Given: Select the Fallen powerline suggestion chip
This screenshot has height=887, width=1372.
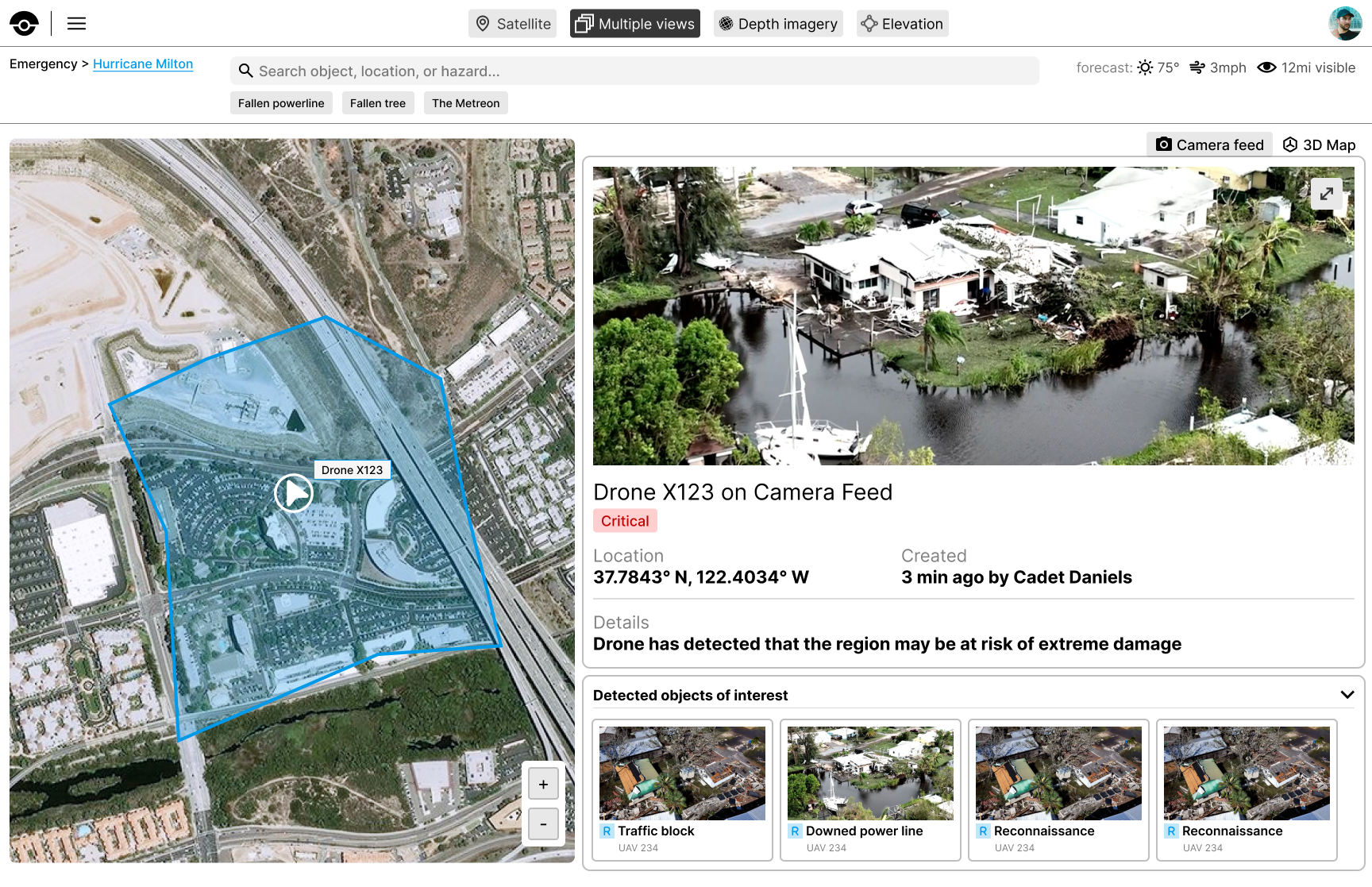Looking at the screenshot, I should [x=281, y=103].
